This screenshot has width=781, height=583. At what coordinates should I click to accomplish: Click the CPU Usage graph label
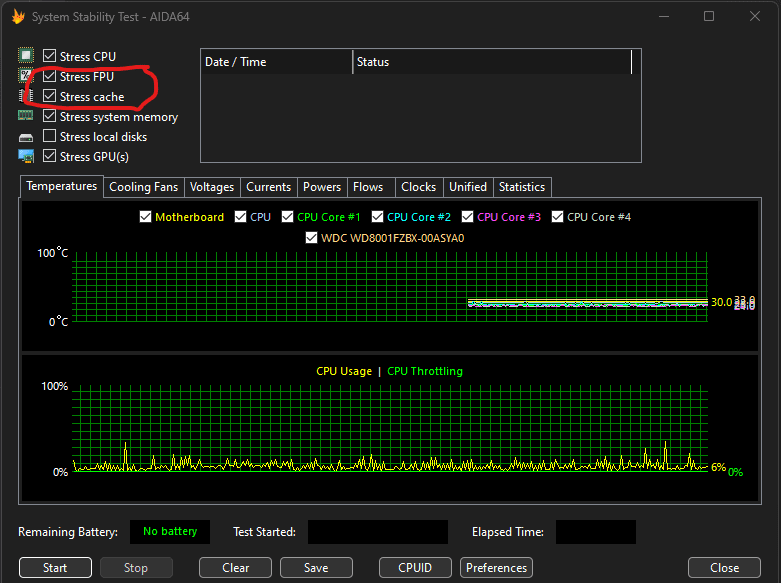click(344, 371)
